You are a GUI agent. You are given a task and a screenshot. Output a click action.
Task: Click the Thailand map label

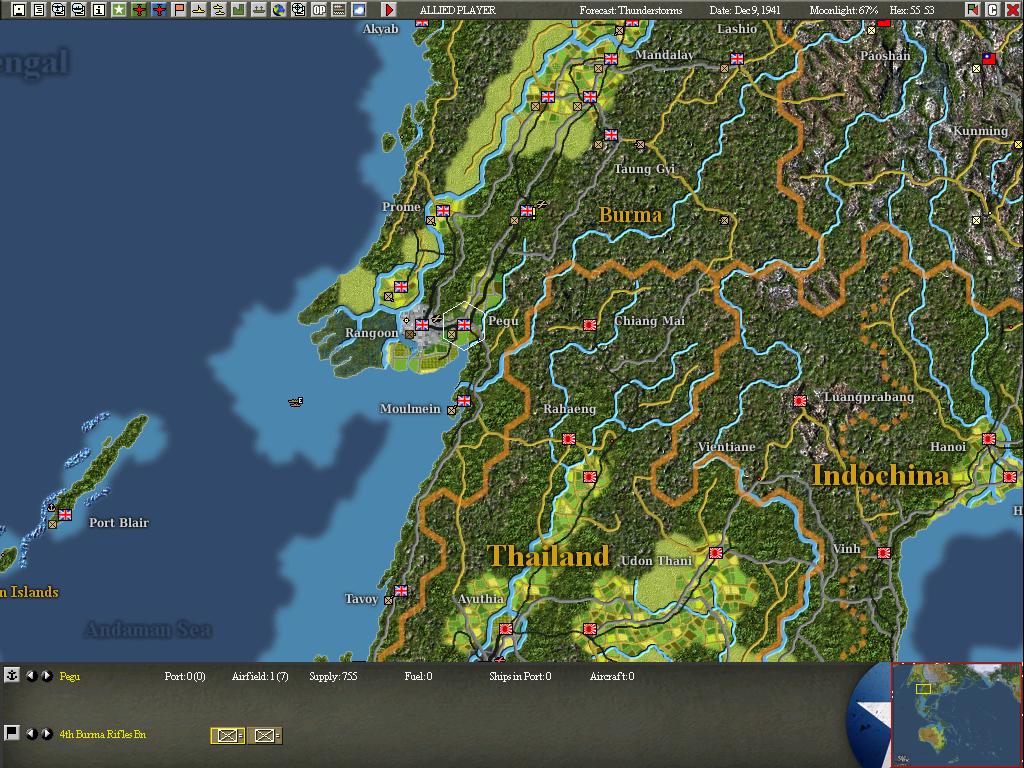(549, 556)
